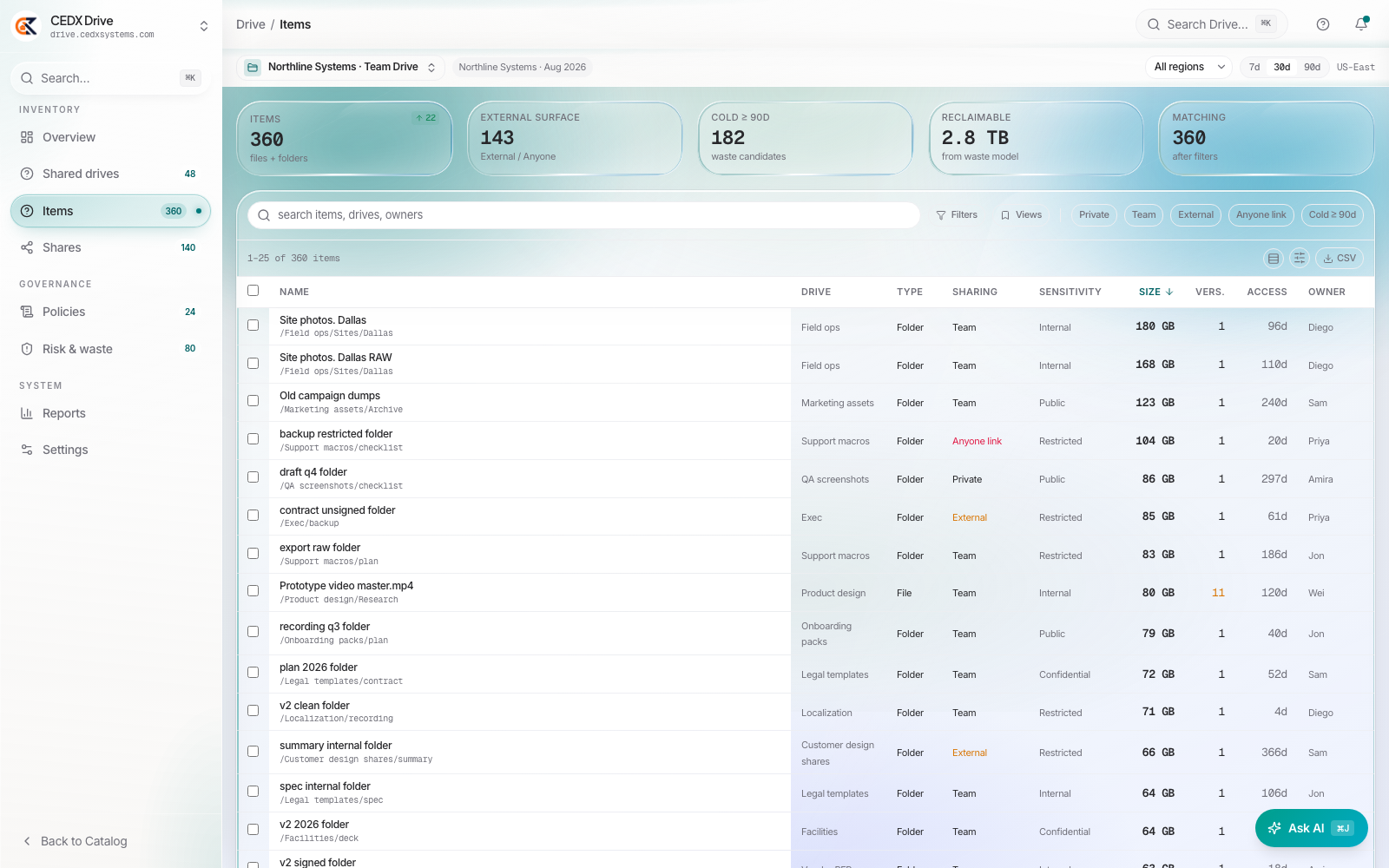The image size is (1389, 868).
Task: Focus the sidebar Search box
Action: (110, 78)
